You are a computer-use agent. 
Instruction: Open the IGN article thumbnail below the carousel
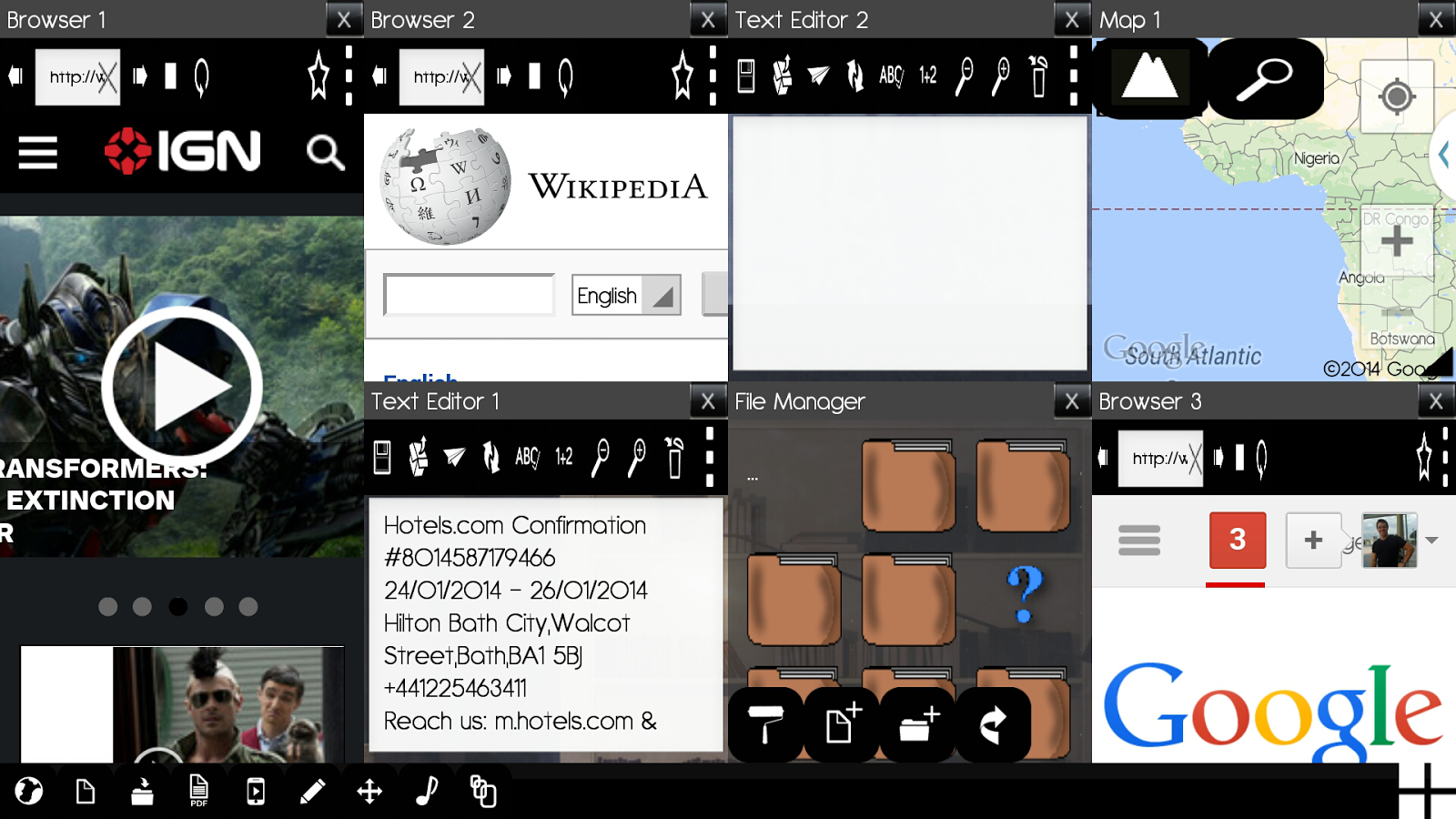(x=182, y=704)
